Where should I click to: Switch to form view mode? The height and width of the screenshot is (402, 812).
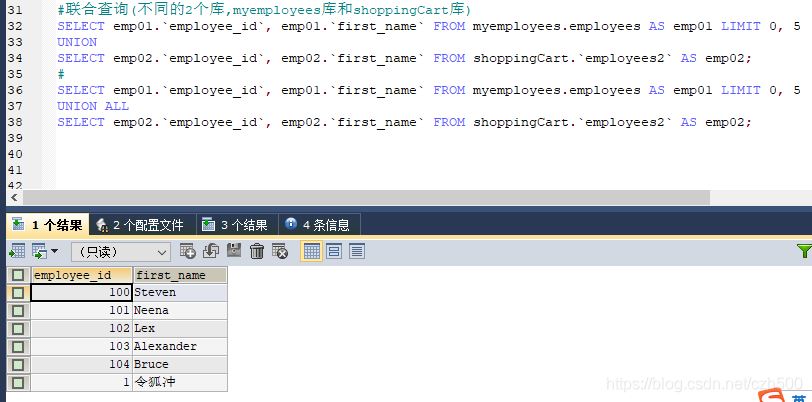[334, 251]
